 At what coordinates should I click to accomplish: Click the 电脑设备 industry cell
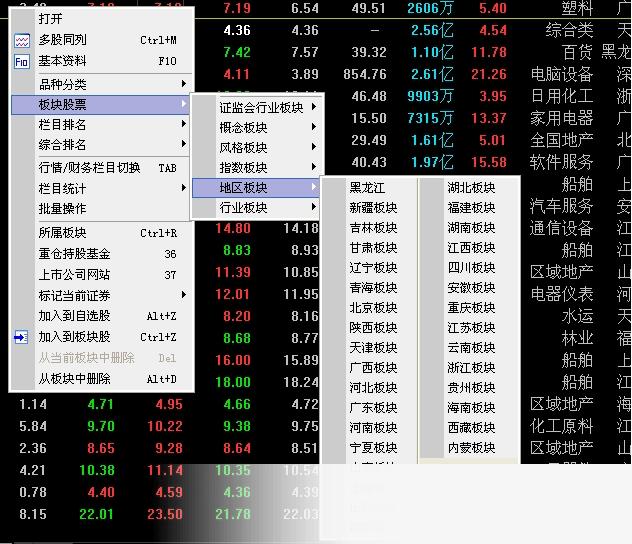[562, 74]
